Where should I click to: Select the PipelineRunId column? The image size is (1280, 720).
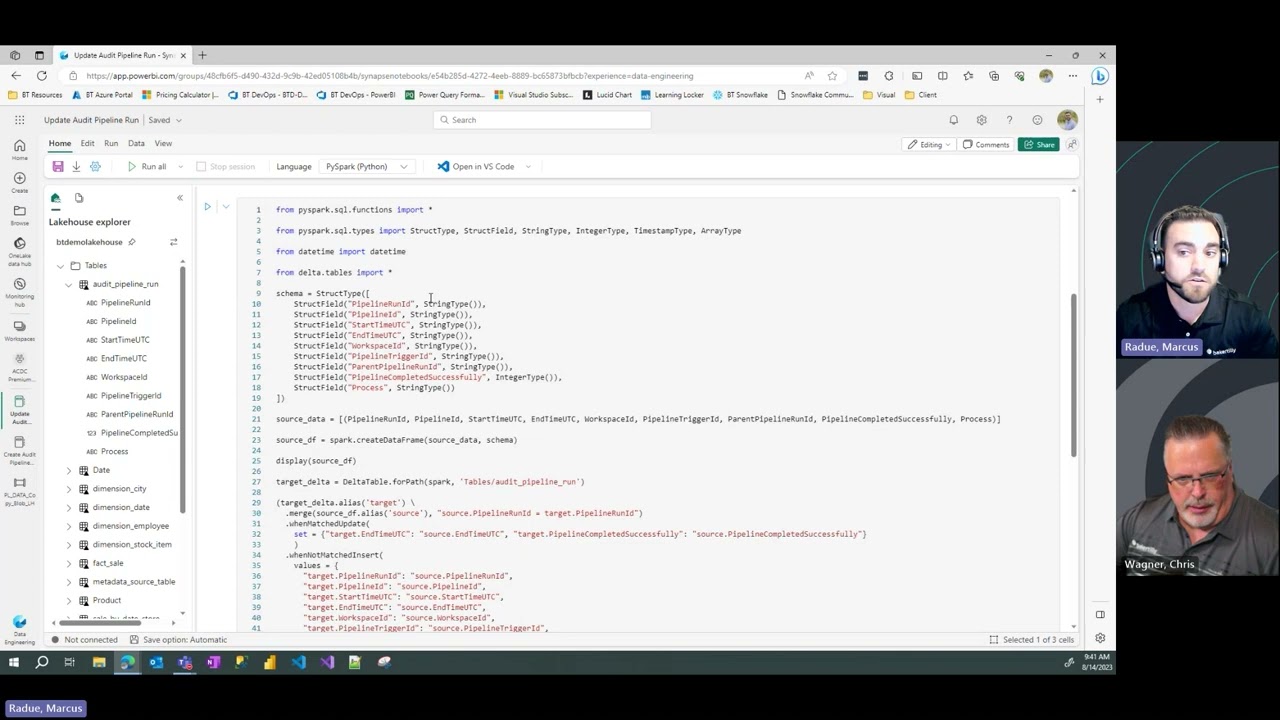125,303
